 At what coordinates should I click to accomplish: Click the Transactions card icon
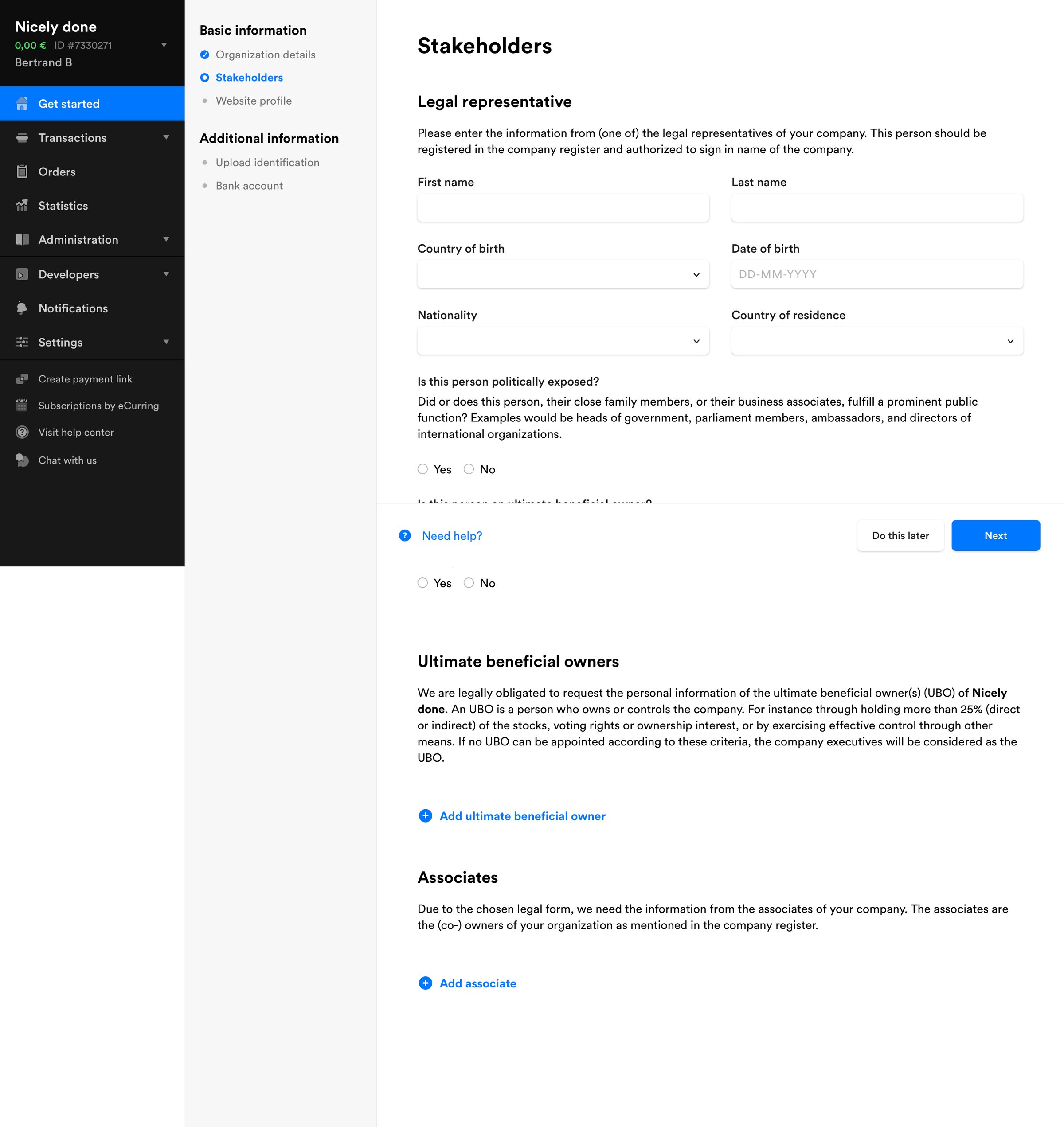(x=22, y=138)
